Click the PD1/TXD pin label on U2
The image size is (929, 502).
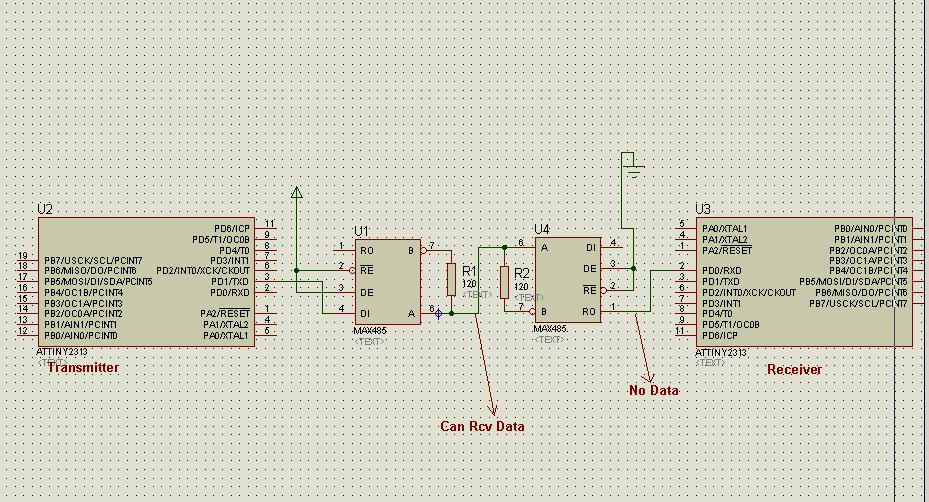[230, 282]
